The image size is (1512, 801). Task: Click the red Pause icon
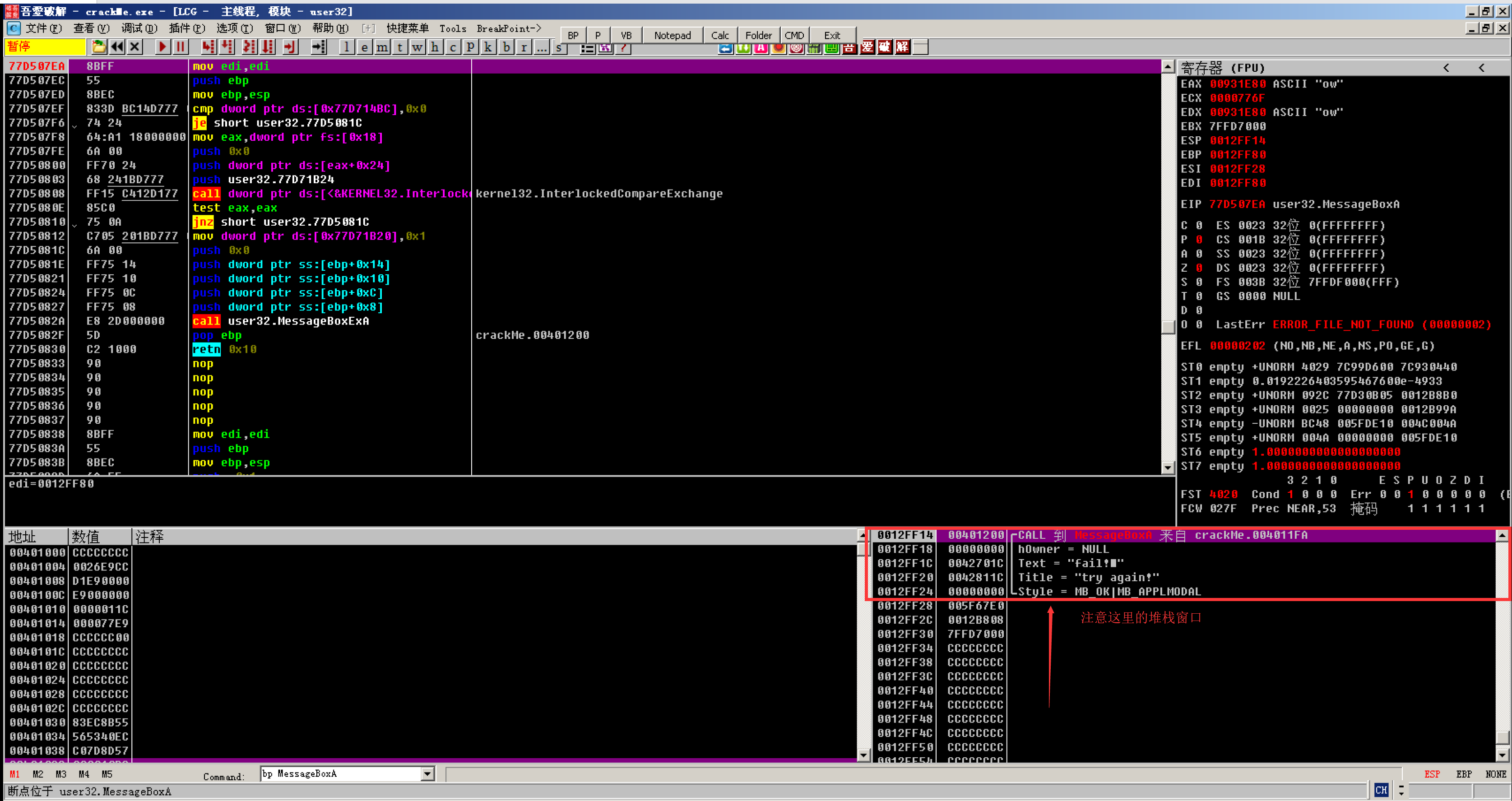(x=181, y=47)
